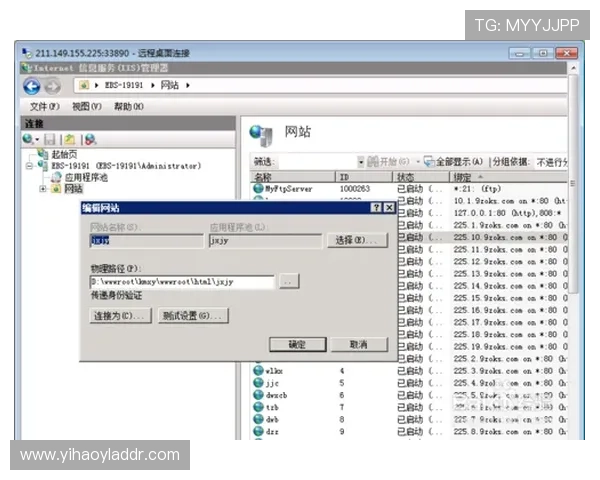This screenshot has height=480, width=600.
Task: Collapse the EBS-19191 server node
Action: point(29,165)
